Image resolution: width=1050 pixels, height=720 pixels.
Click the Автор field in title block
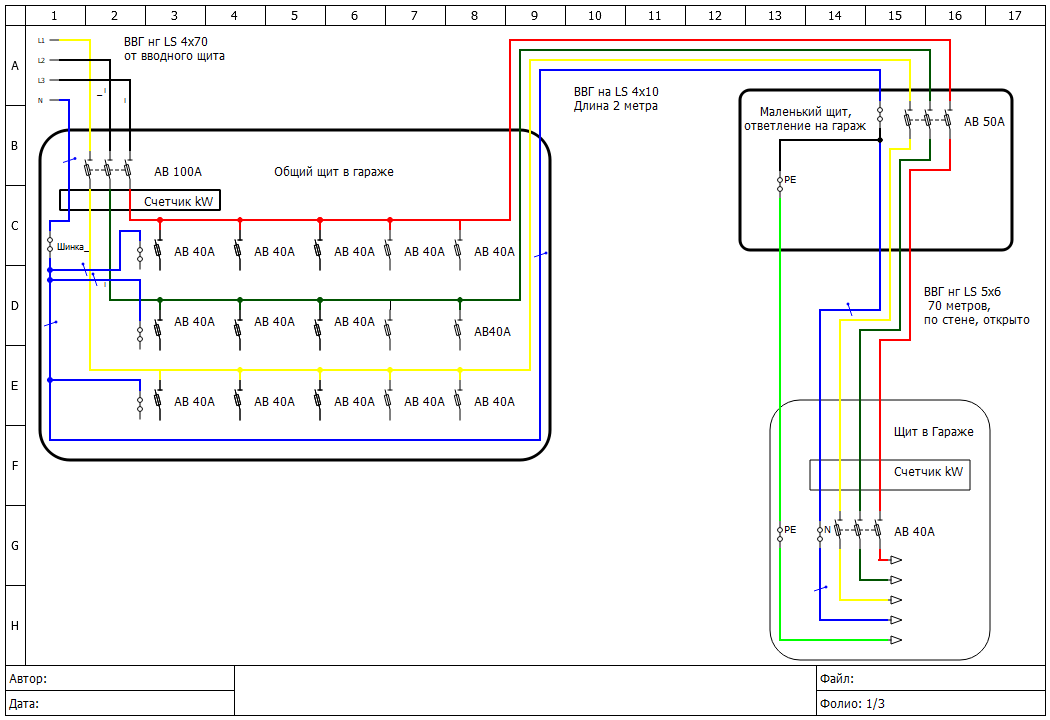[120, 679]
